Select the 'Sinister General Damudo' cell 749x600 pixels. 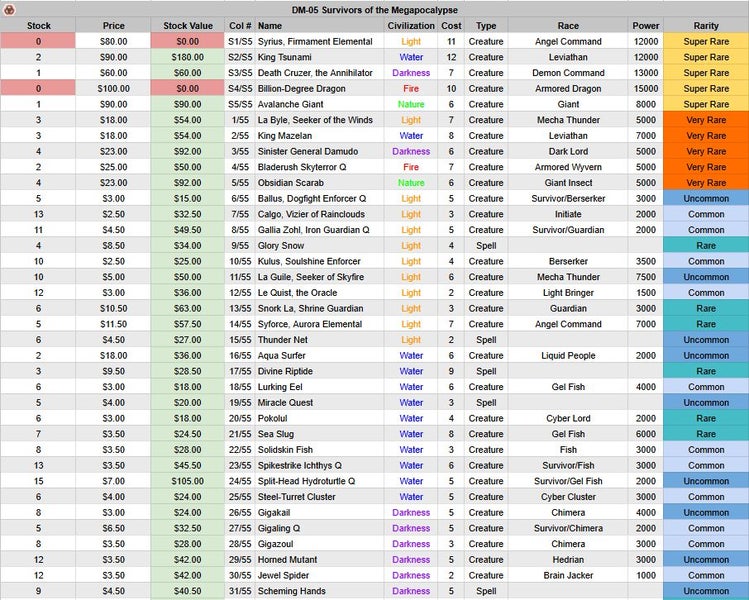pos(320,151)
